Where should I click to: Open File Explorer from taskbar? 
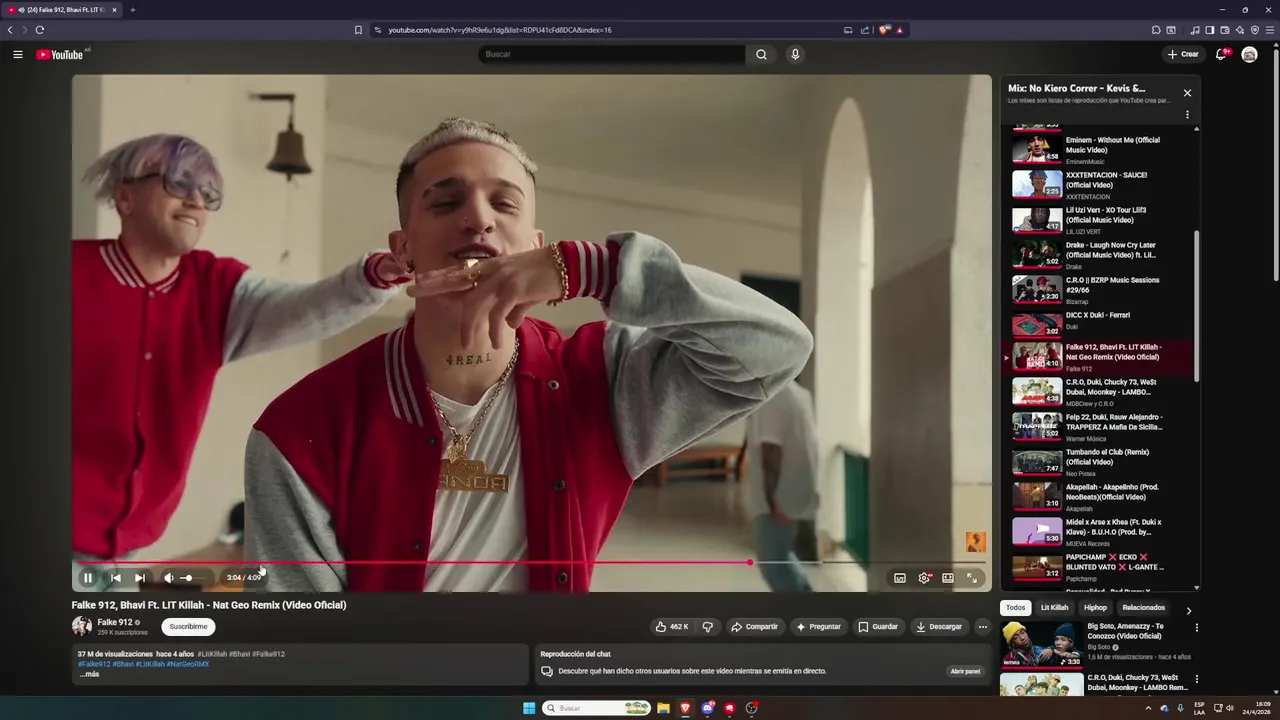tap(663, 708)
